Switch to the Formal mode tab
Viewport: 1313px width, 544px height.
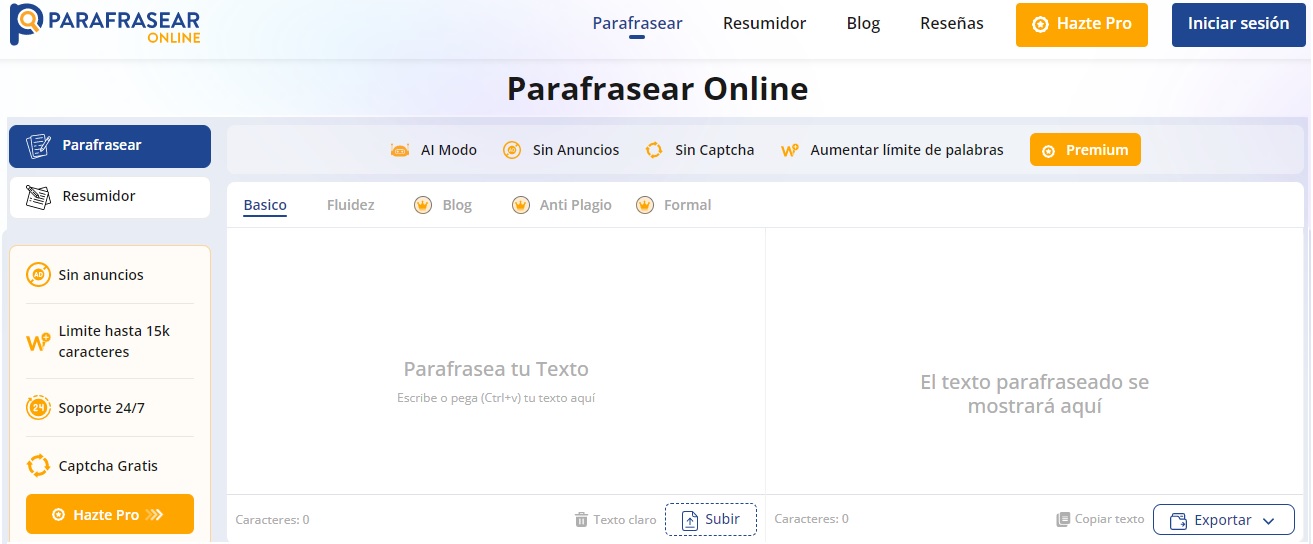coord(688,205)
